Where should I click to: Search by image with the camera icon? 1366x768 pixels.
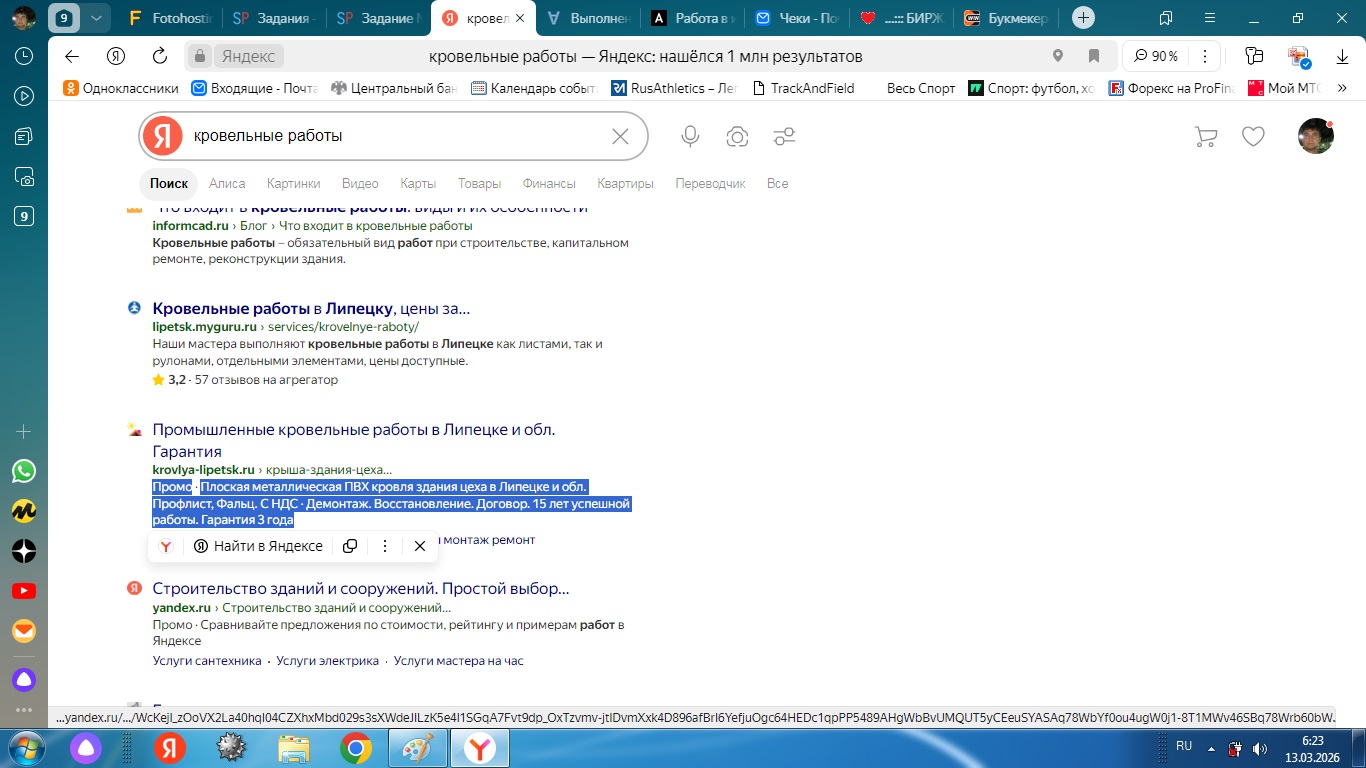click(737, 137)
